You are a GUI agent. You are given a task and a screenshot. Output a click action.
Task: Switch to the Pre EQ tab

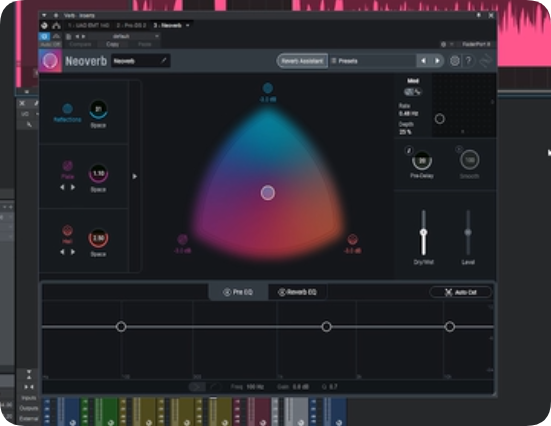coord(238,292)
